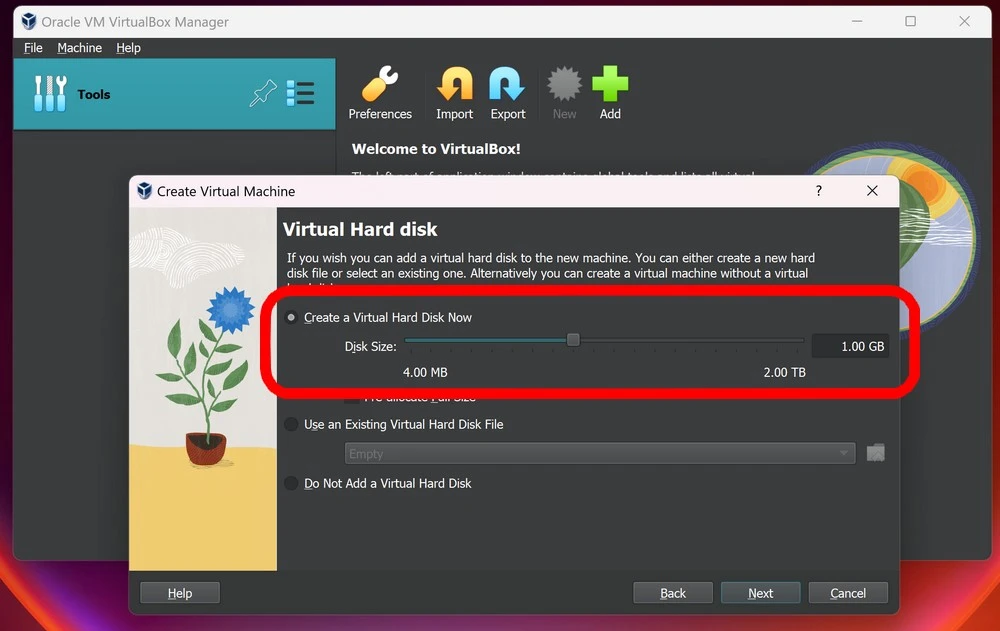Screen dimensions: 1000x631
Task: Click the 4.00 MB minimum size label
Action: coord(425,372)
